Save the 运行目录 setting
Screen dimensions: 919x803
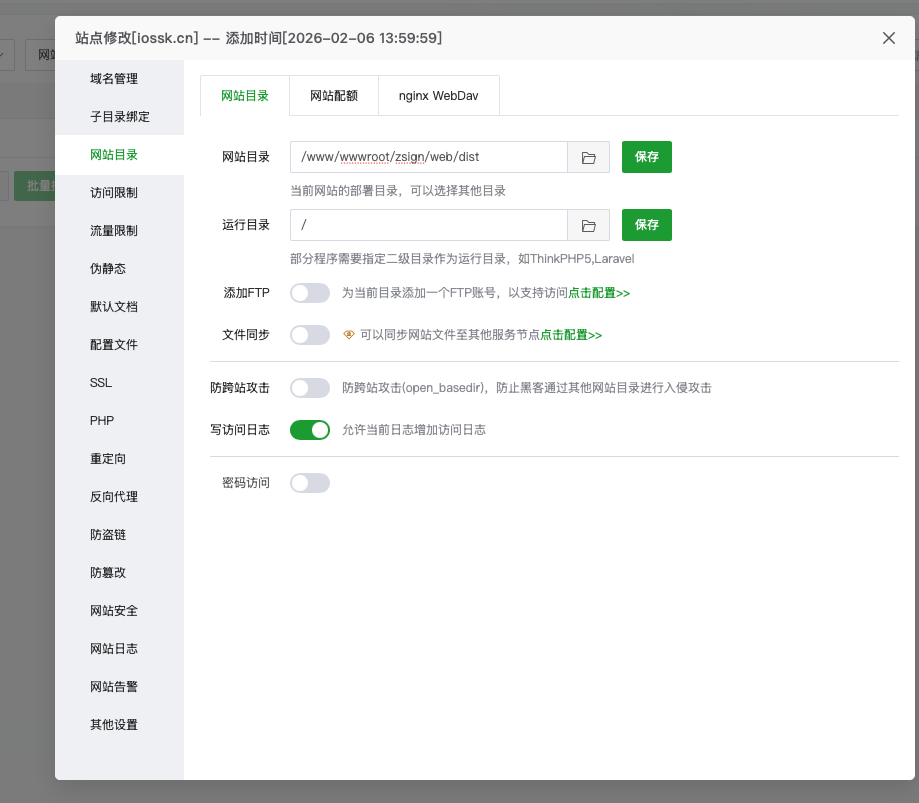pyautogui.click(x=646, y=225)
